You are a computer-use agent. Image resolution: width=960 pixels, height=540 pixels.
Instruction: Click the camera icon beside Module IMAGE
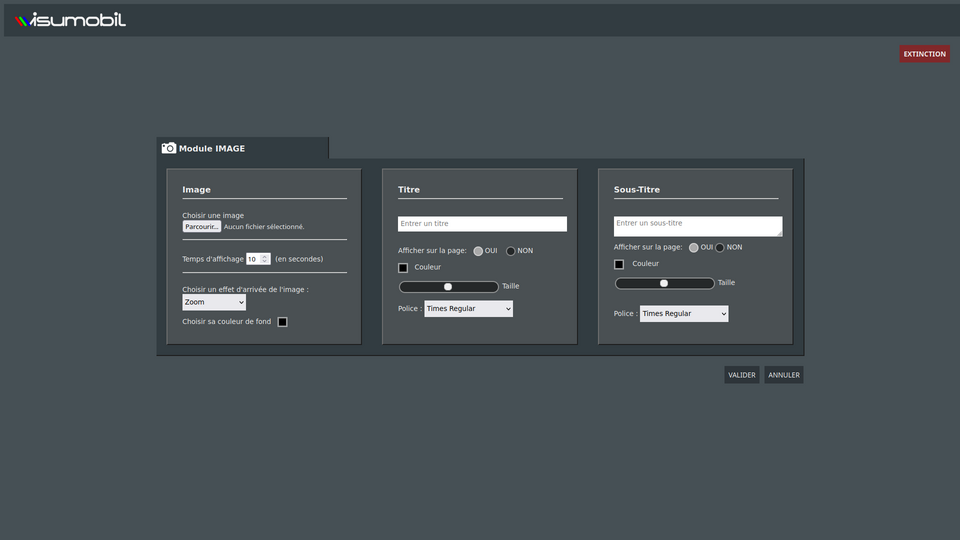pos(169,148)
